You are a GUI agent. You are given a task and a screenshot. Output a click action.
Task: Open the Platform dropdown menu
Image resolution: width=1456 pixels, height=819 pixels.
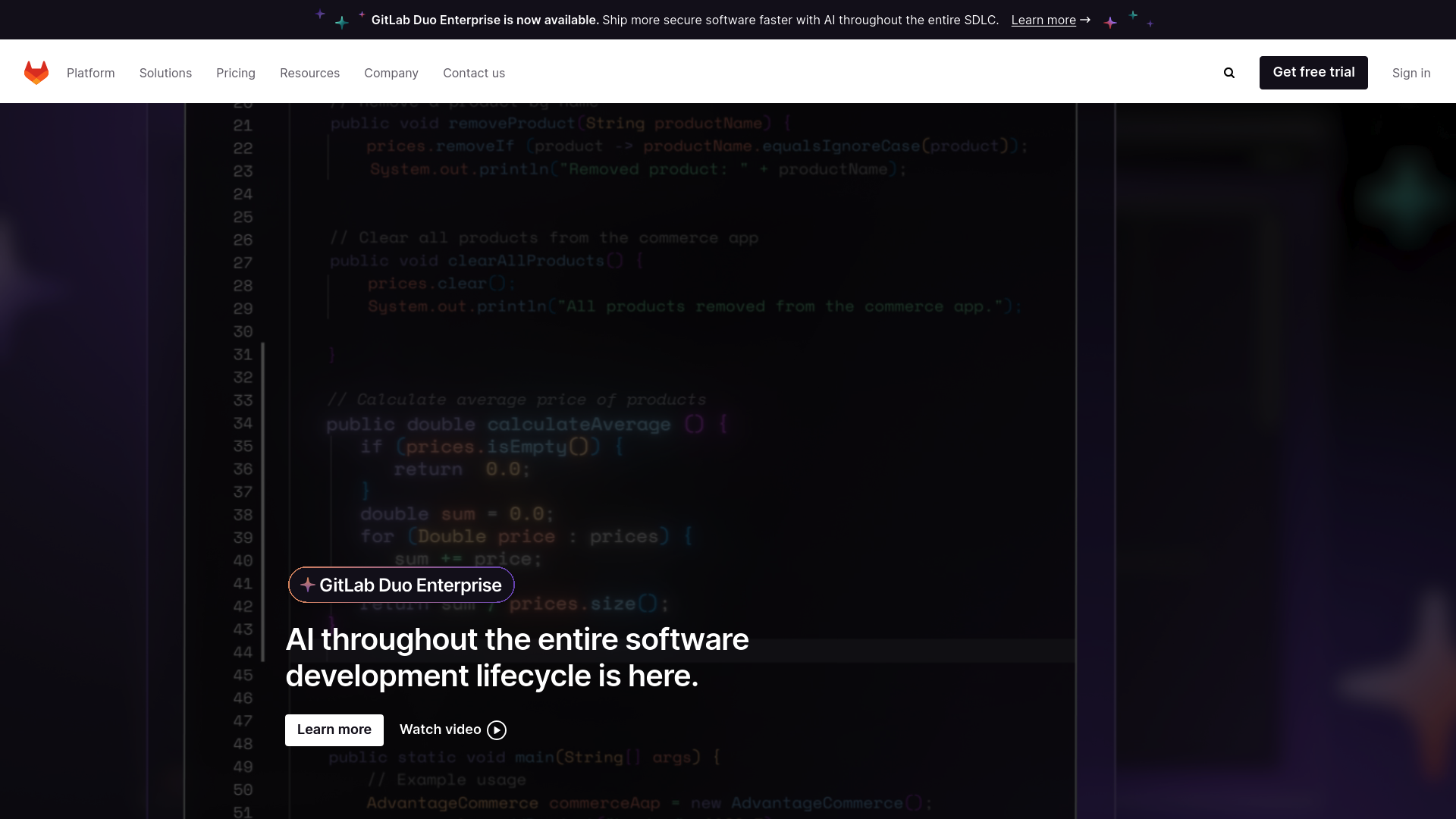(90, 72)
